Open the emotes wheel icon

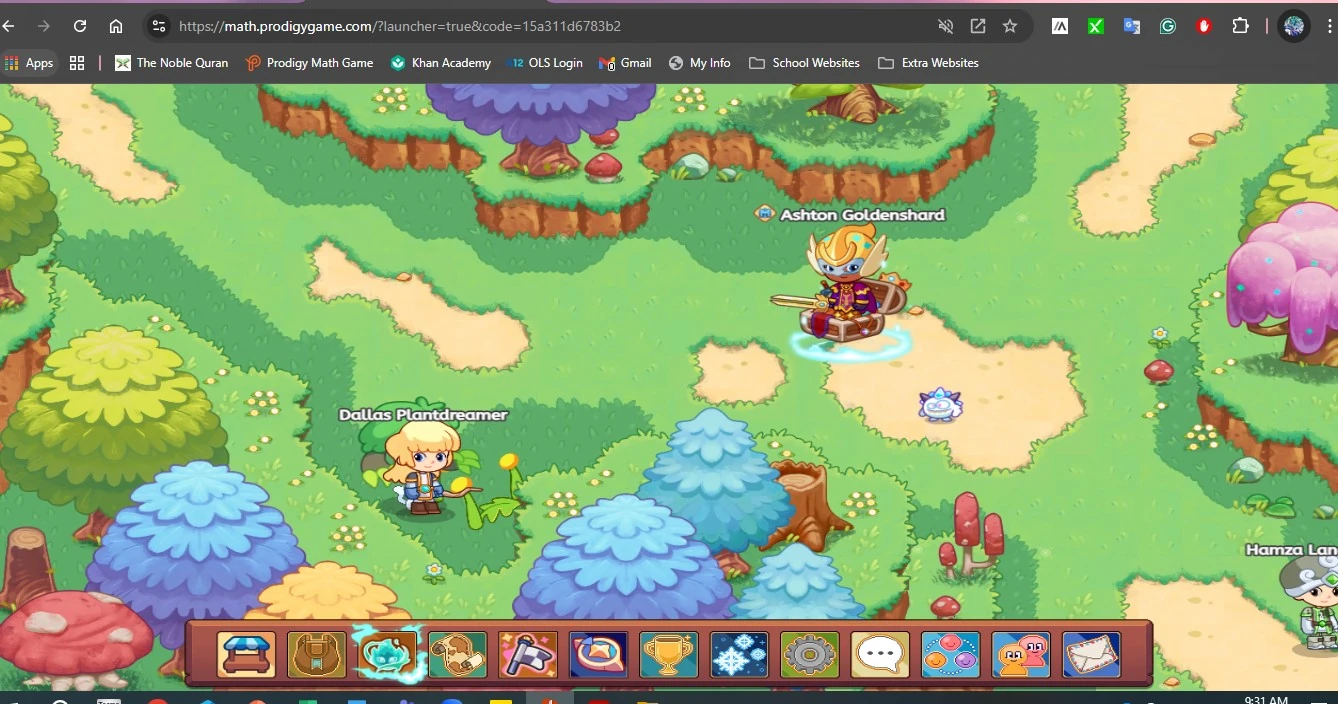click(x=950, y=655)
